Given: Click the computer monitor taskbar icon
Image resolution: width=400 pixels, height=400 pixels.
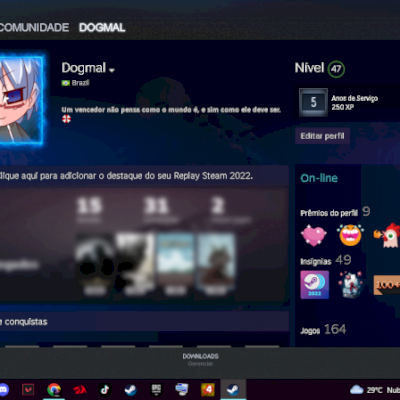Looking at the screenshot, I should click(x=182, y=389).
